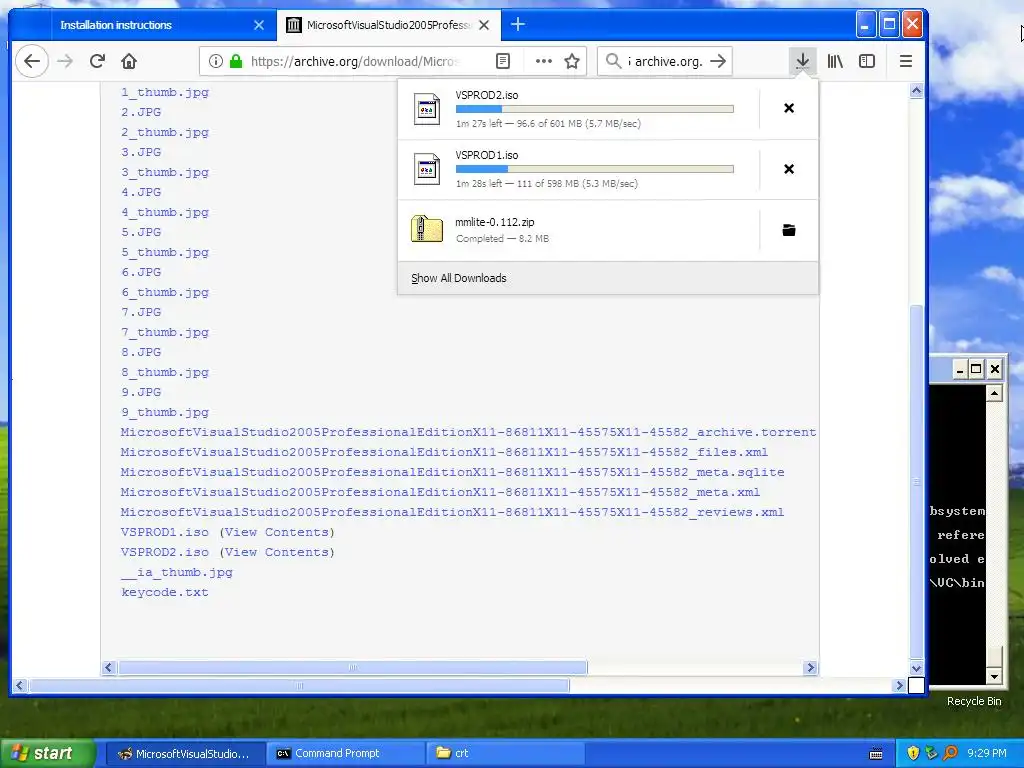The width and height of the screenshot is (1024, 768).
Task: Switch to the Installation instructions tab
Action: 146,25
